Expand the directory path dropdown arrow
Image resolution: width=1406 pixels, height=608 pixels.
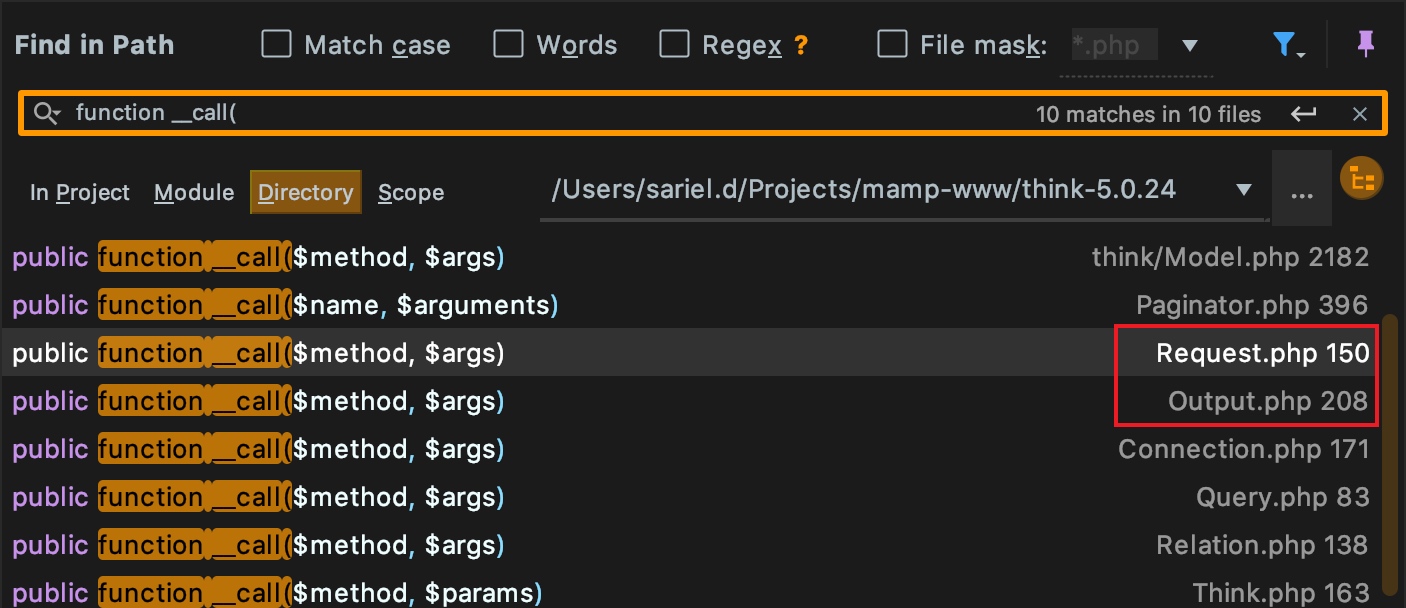point(1244,190)
